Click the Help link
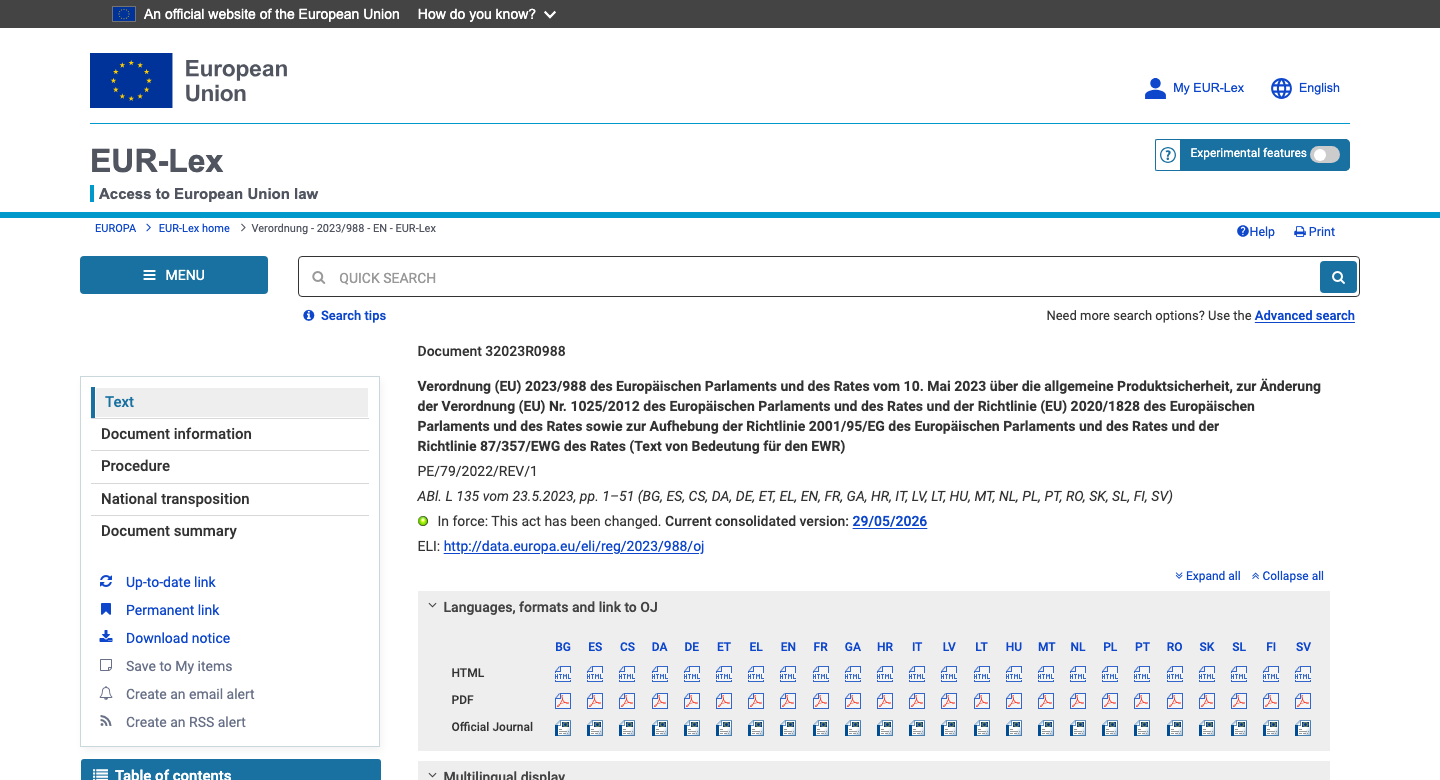The image size is (1440, 780). 1256,232
